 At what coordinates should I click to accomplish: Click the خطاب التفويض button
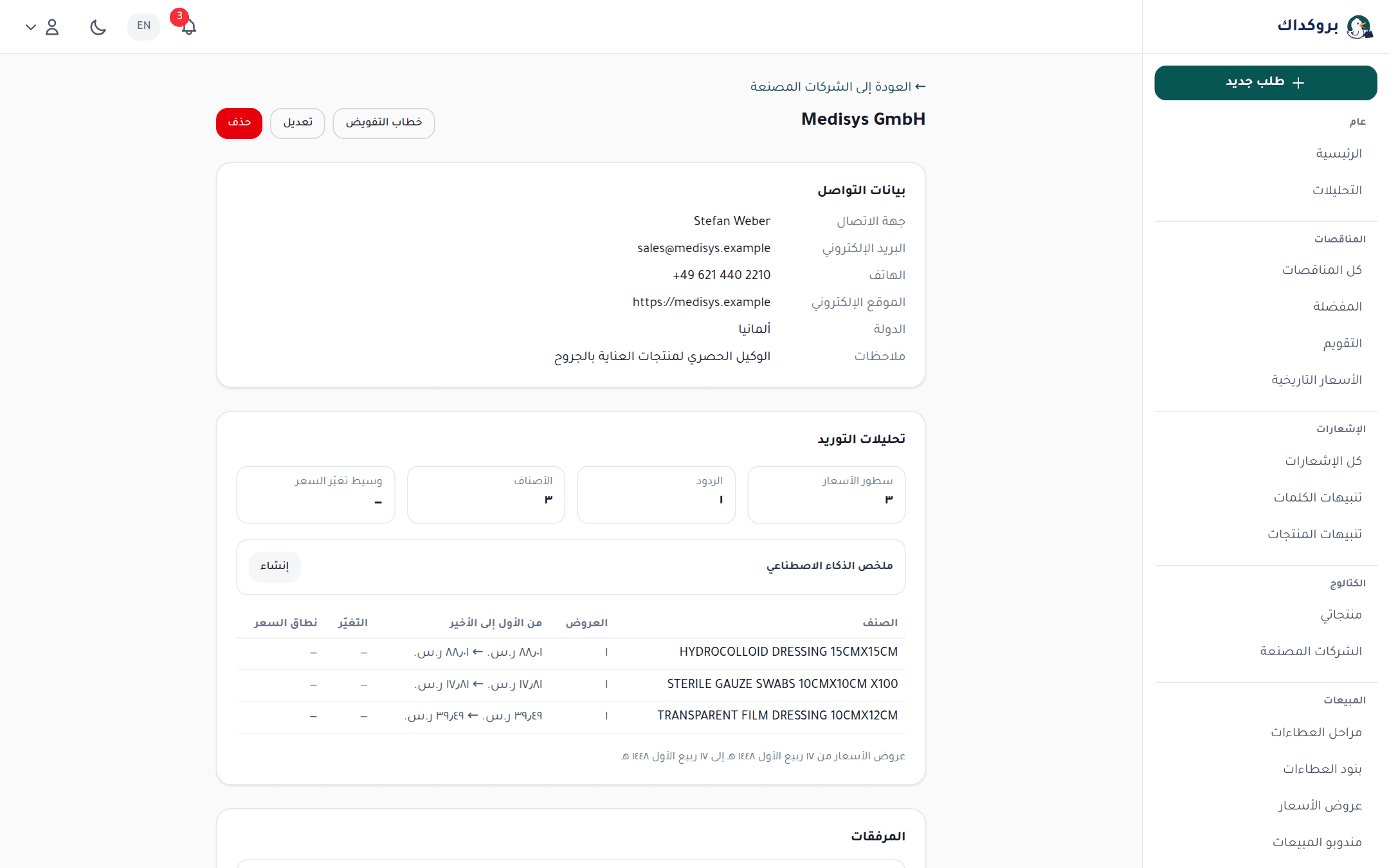pyautogui.click(x=384, y=123)
